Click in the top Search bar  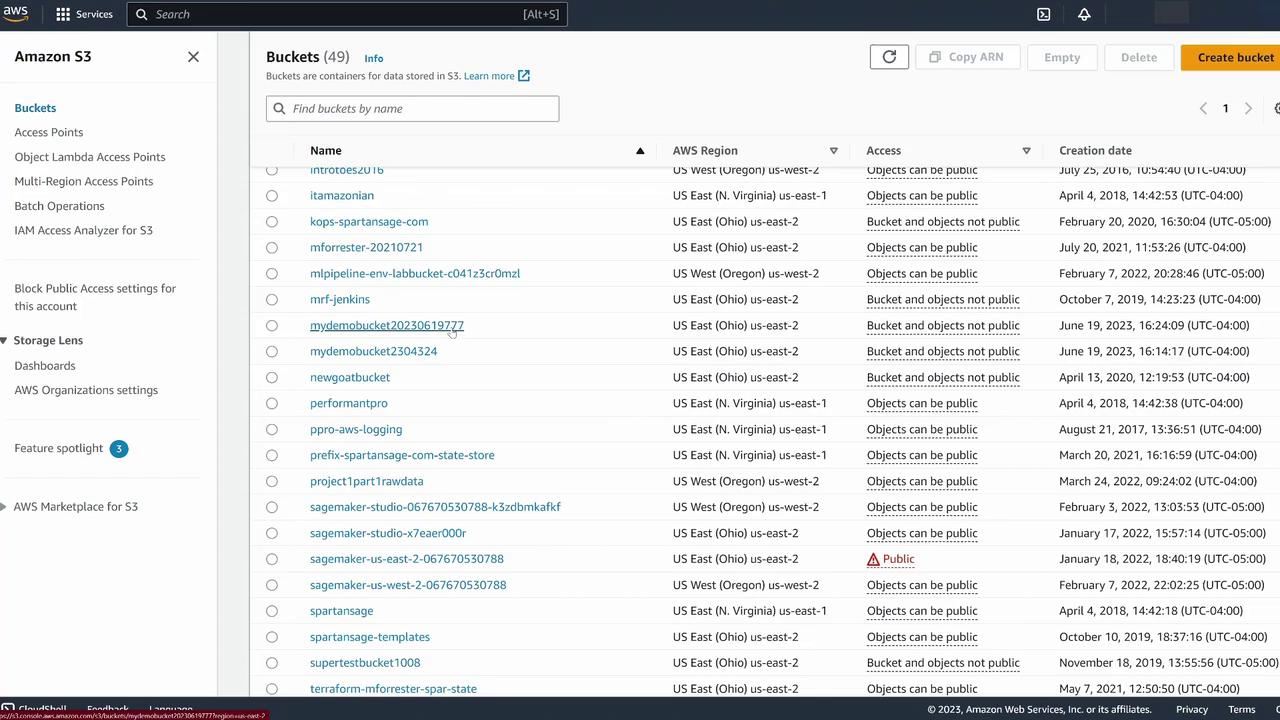[x=347, y=14]
